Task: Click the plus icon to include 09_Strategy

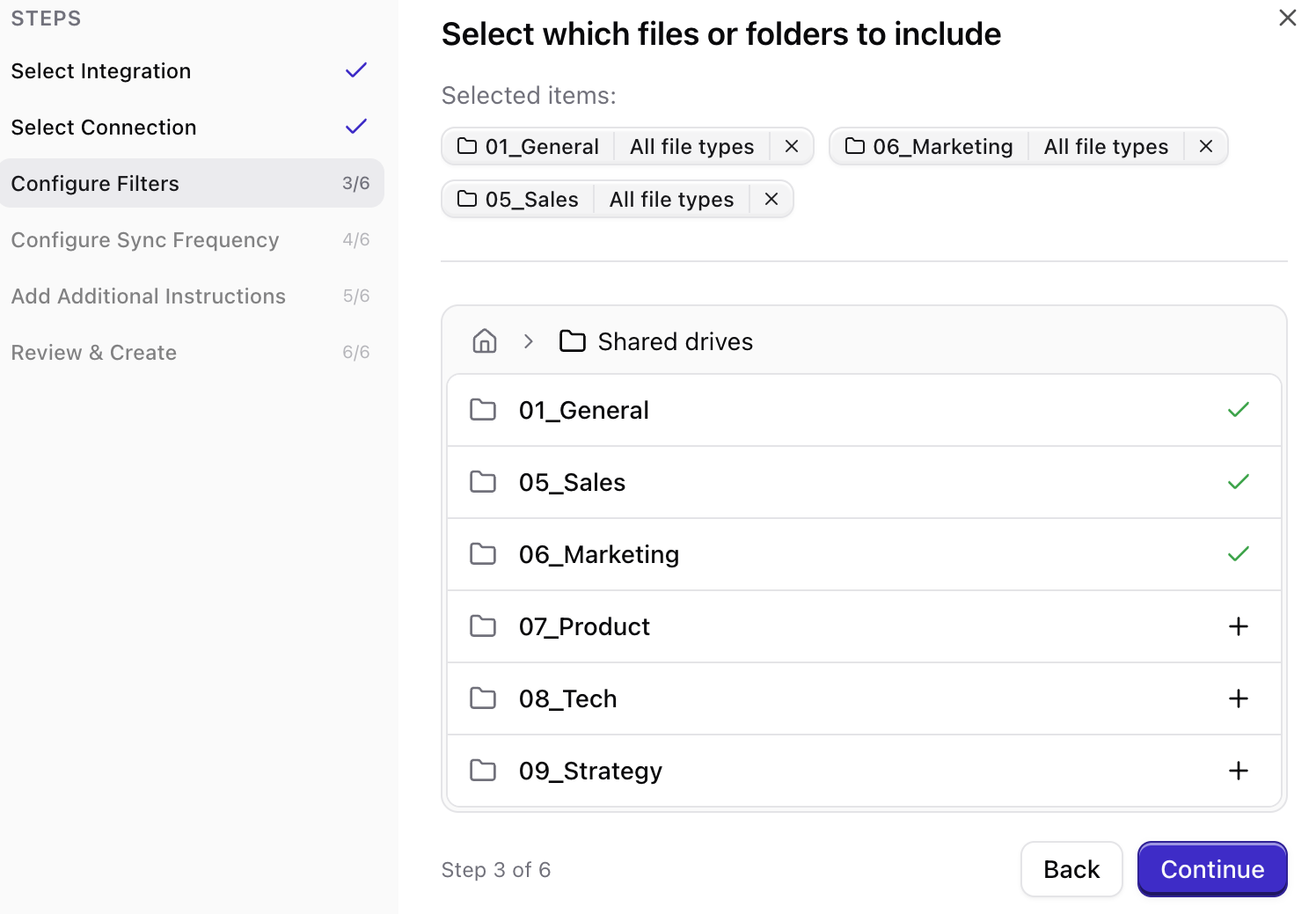Action: coord(1239,771)
